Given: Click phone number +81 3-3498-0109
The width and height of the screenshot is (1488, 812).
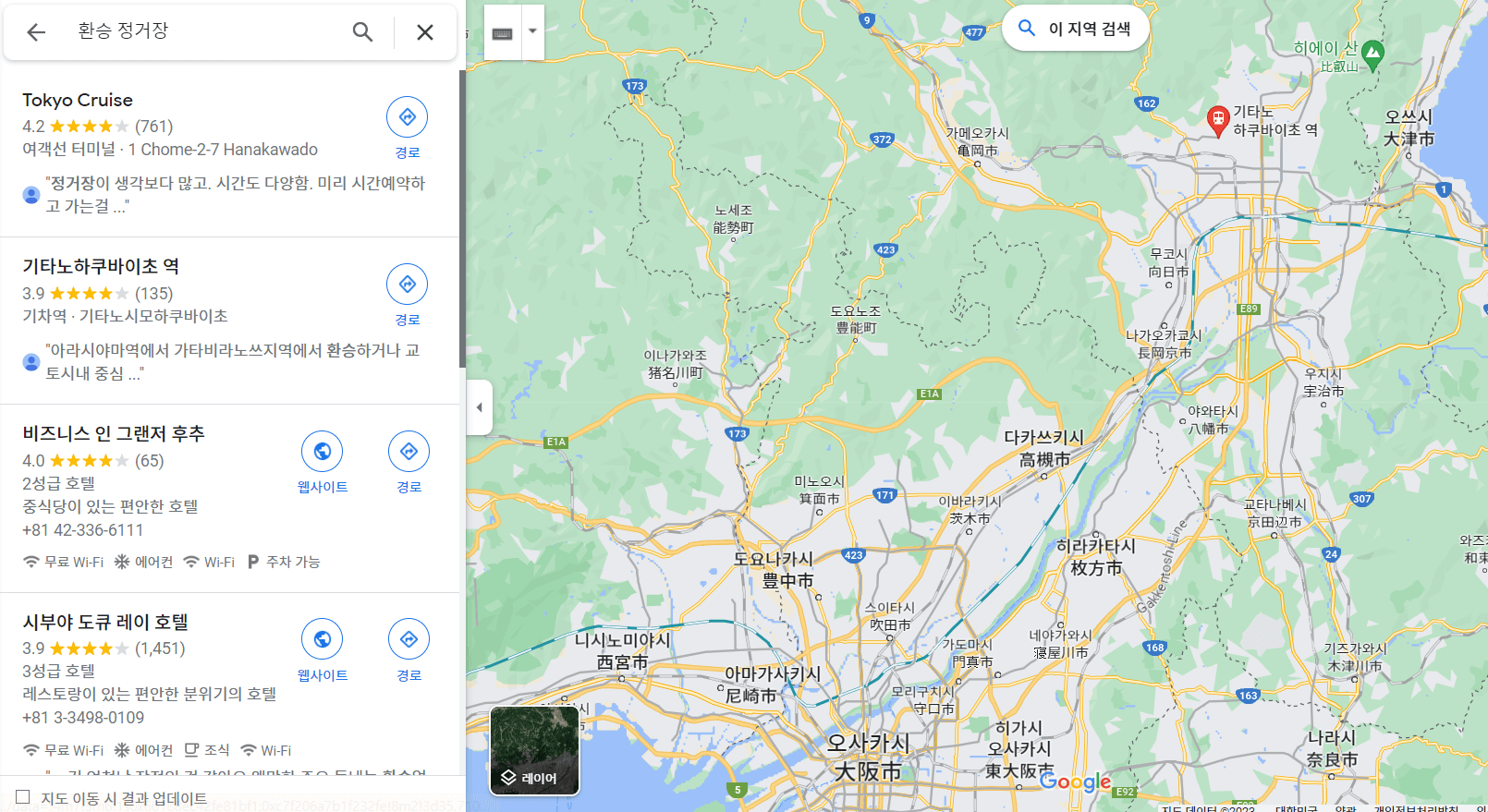Looking at the screenshot, I should point(83,718).
